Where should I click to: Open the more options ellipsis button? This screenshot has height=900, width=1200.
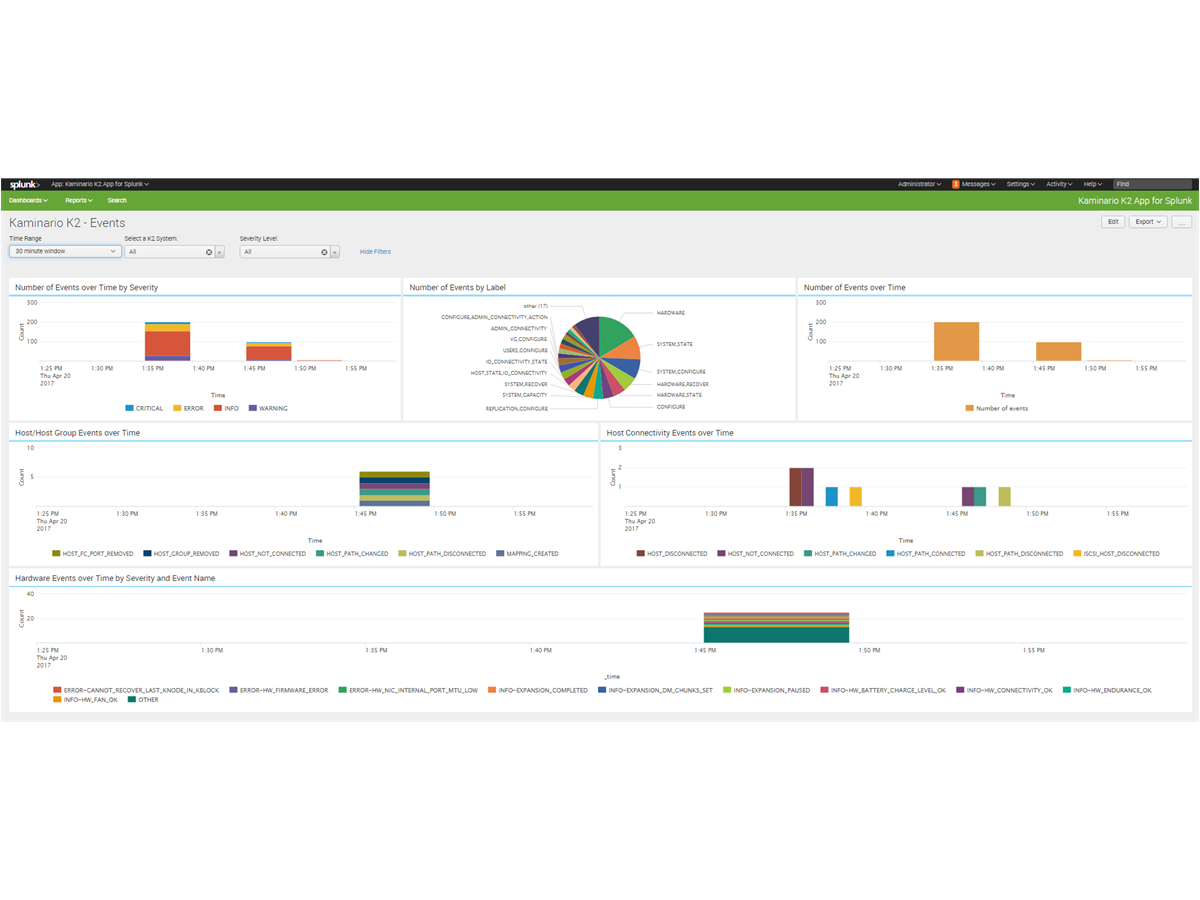pos(1182,222)
